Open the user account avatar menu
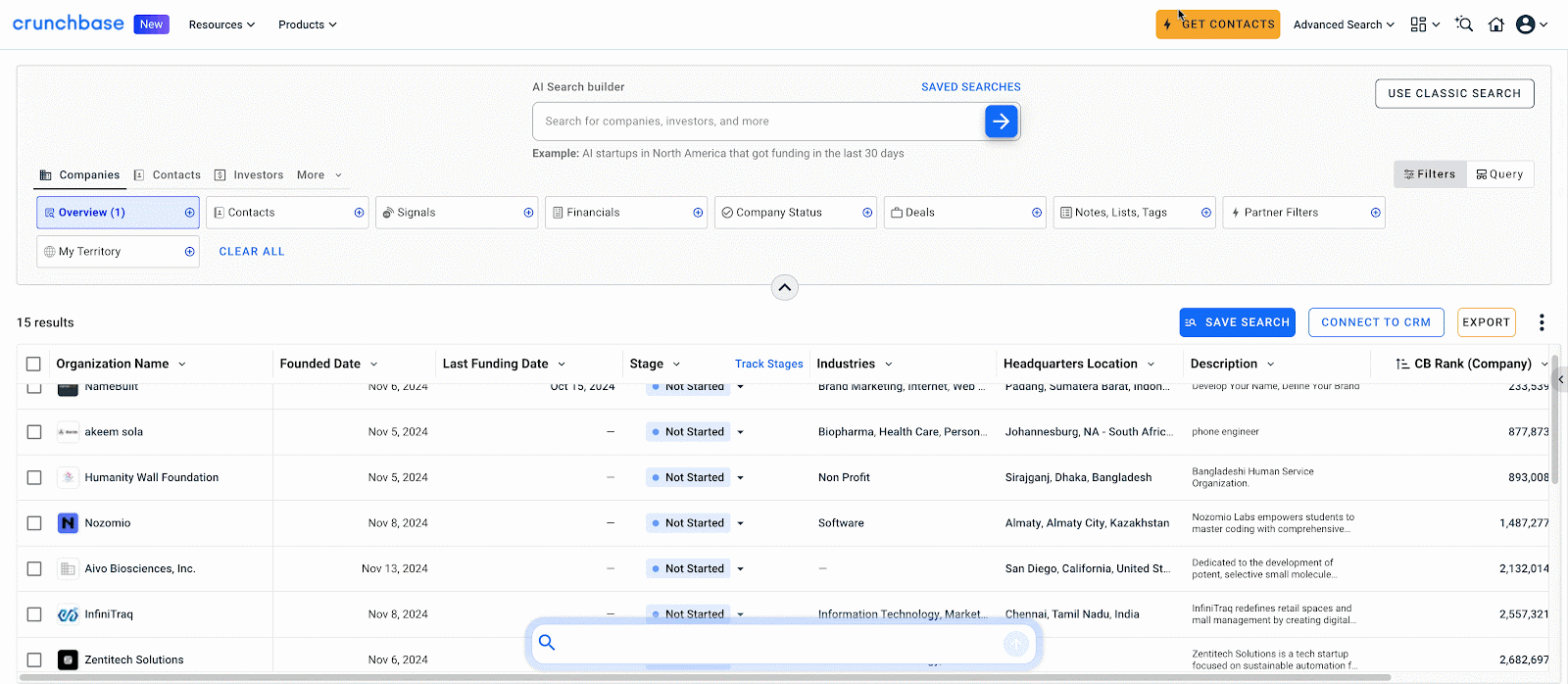Viewport: 1568px width, 684px height. 1525,24
